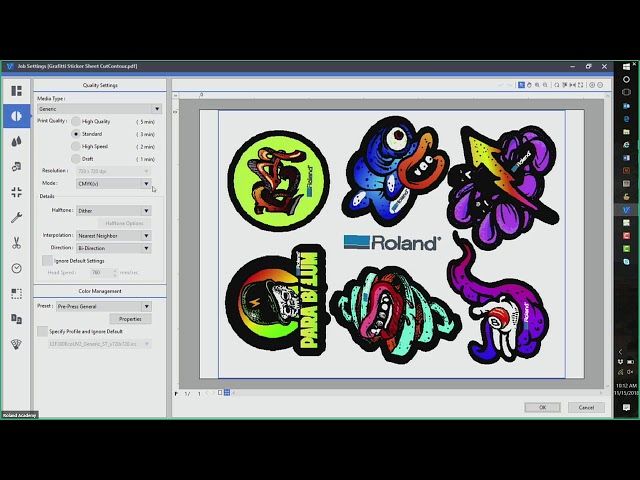
Task: Open the ink drops color adjustment icon
Action: 16,141
